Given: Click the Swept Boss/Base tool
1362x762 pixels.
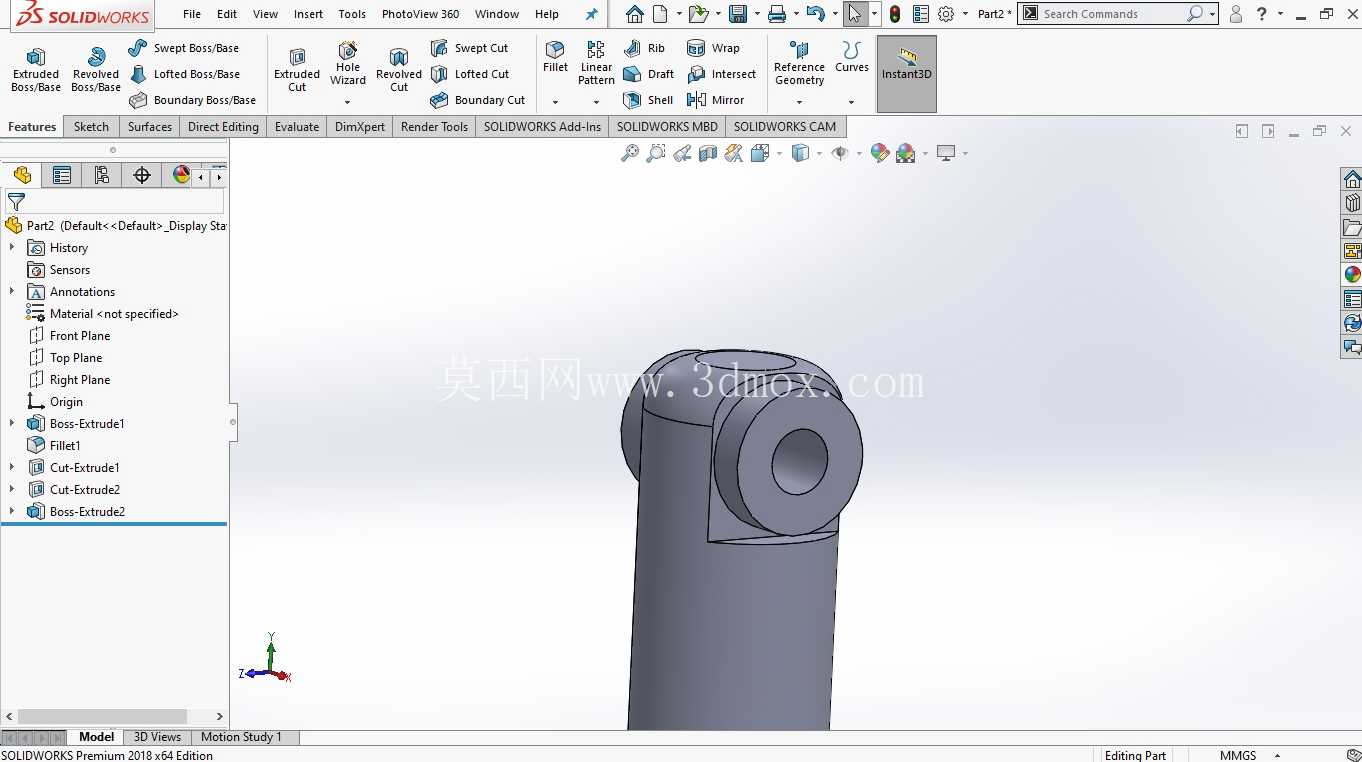Looking at the screenshot, I should point(184,48).
